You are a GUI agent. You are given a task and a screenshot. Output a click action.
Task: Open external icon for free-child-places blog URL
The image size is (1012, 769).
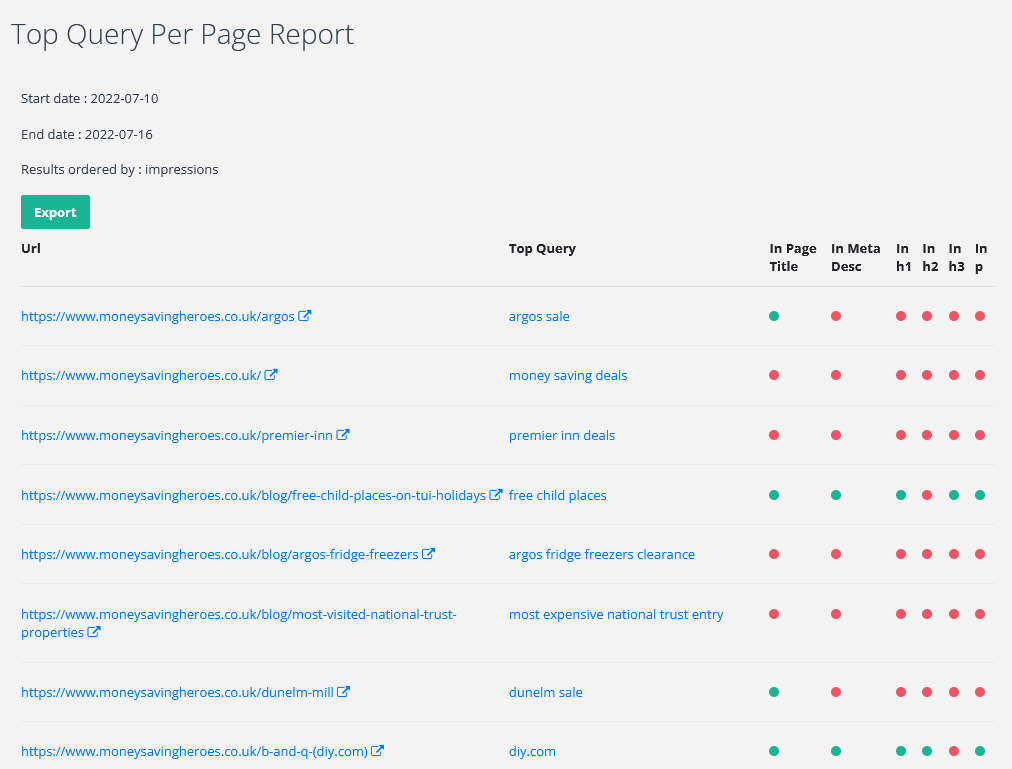pos(495,495)
